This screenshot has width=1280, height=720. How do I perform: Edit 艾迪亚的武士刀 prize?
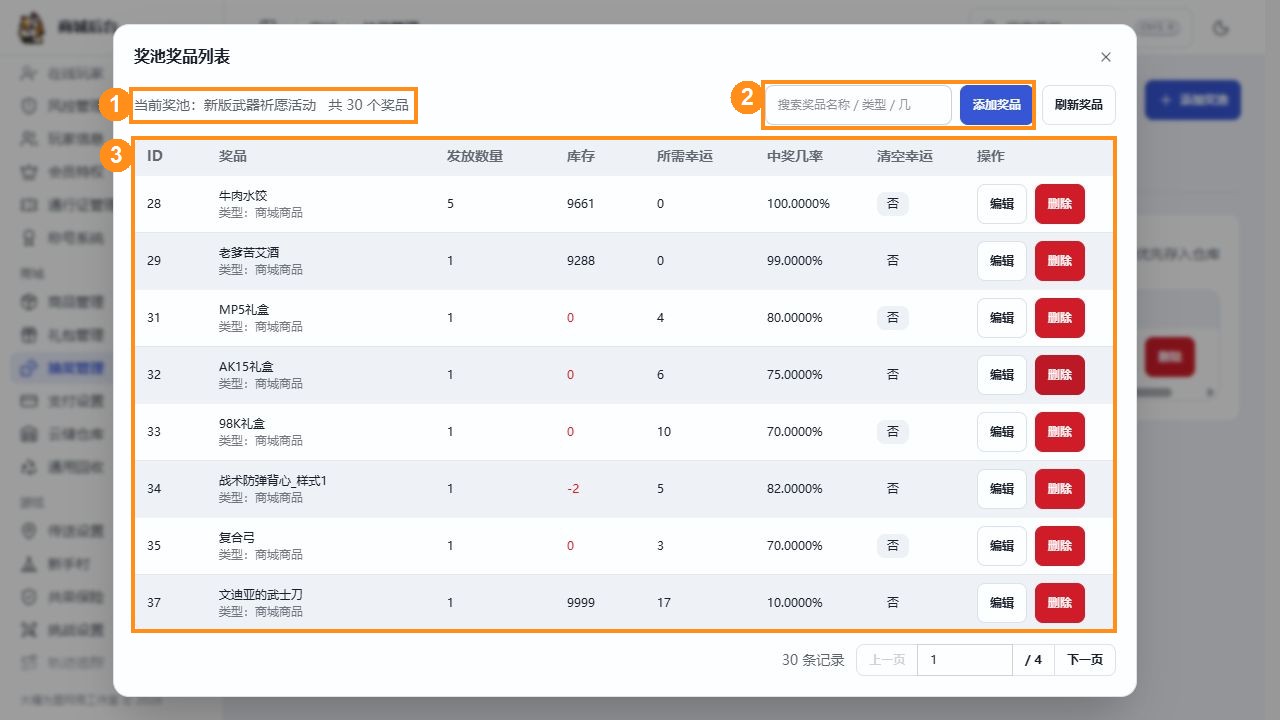coord(1002,603)
